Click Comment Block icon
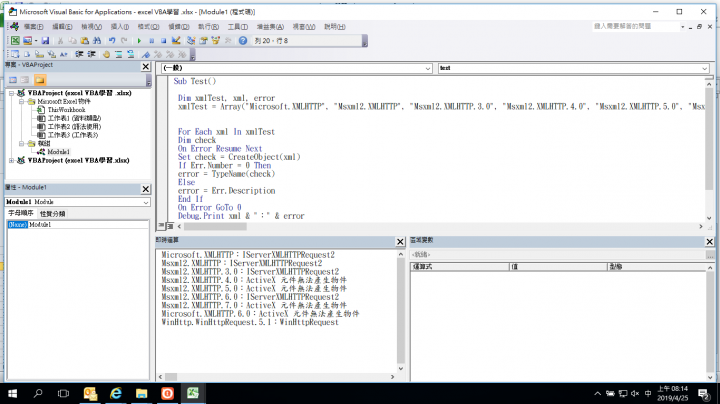 (118, 54)
